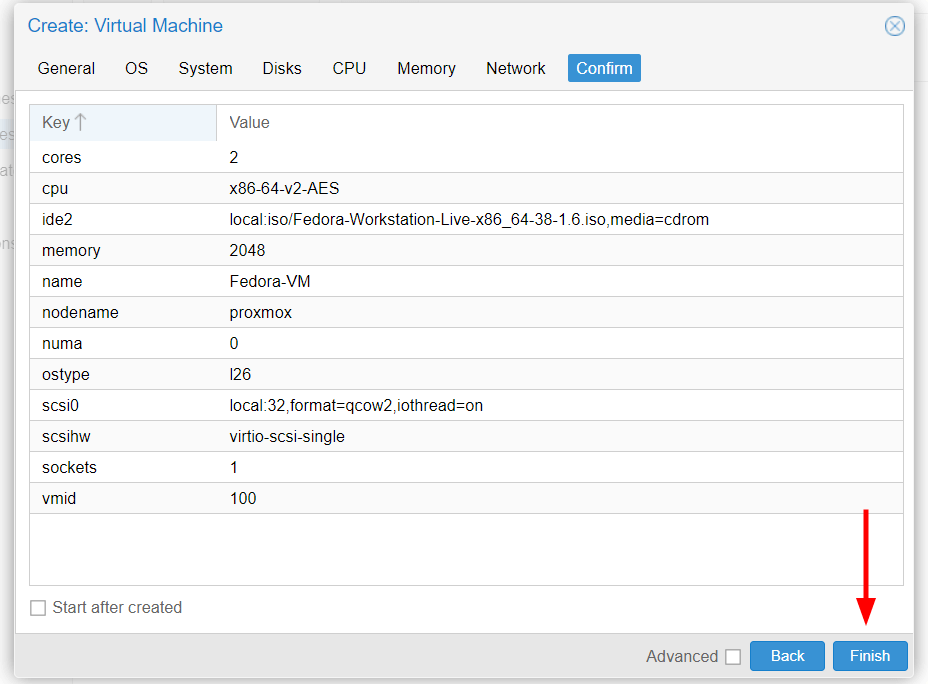This screenshot has width=928, height=684.
Task: Open the Disks tab
Action: [282, 68]
